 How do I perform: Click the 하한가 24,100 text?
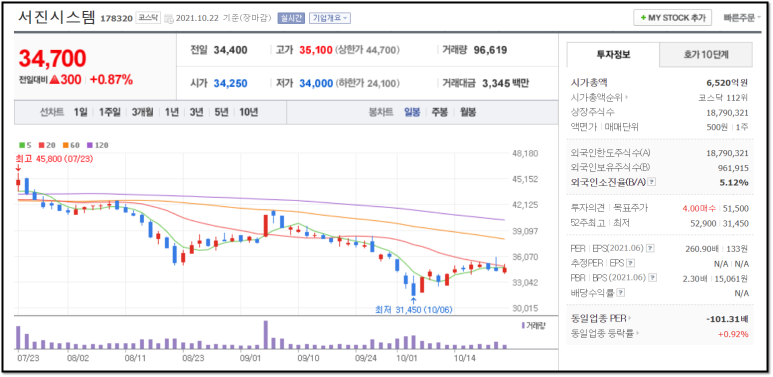(367, 84)
